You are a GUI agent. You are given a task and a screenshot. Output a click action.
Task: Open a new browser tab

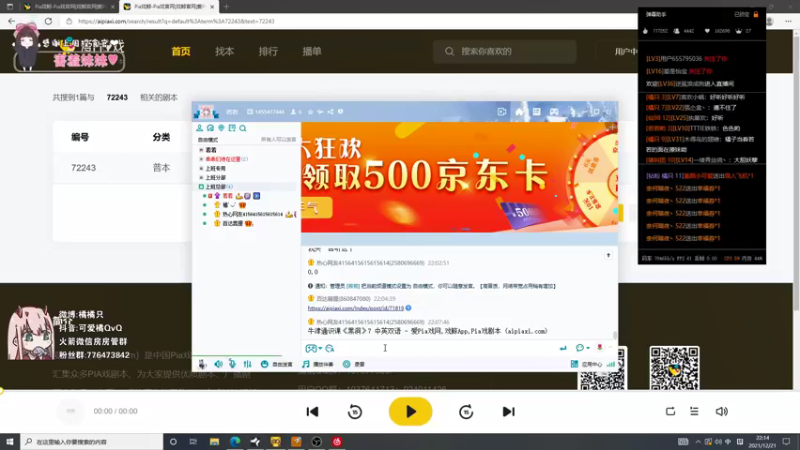pos(226,7)
